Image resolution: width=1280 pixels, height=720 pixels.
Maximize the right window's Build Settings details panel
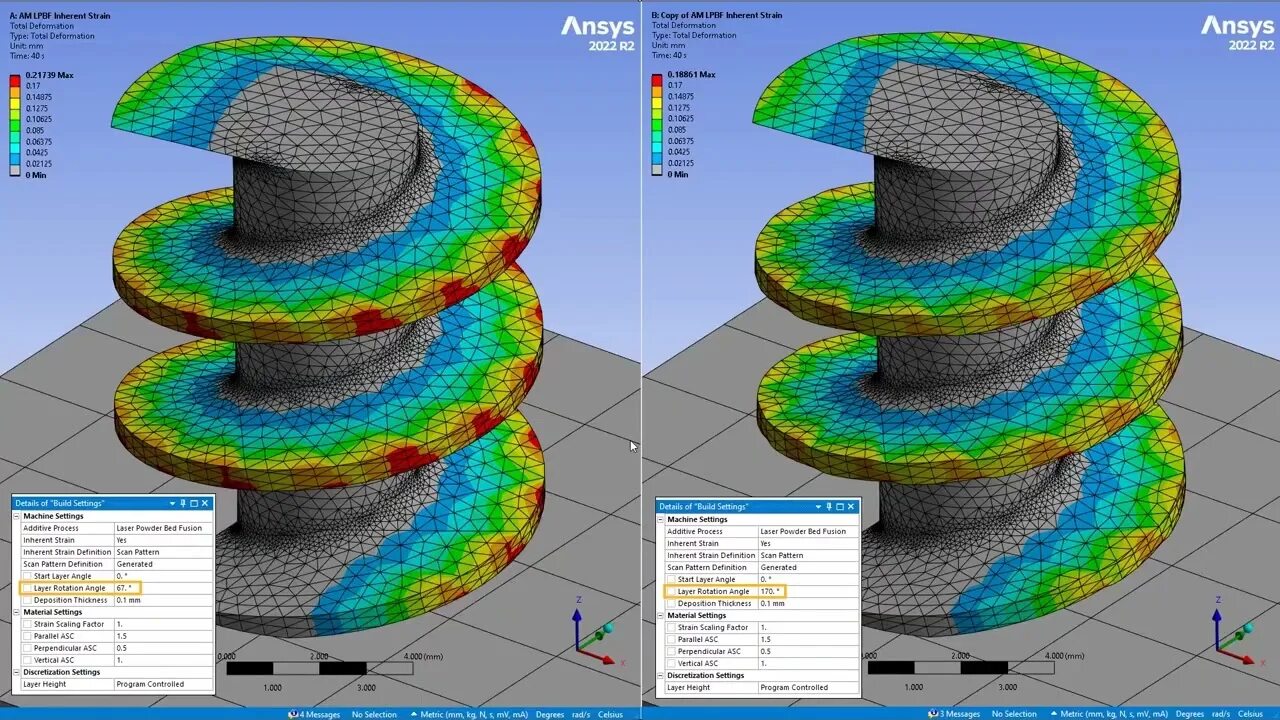point(839,507)
